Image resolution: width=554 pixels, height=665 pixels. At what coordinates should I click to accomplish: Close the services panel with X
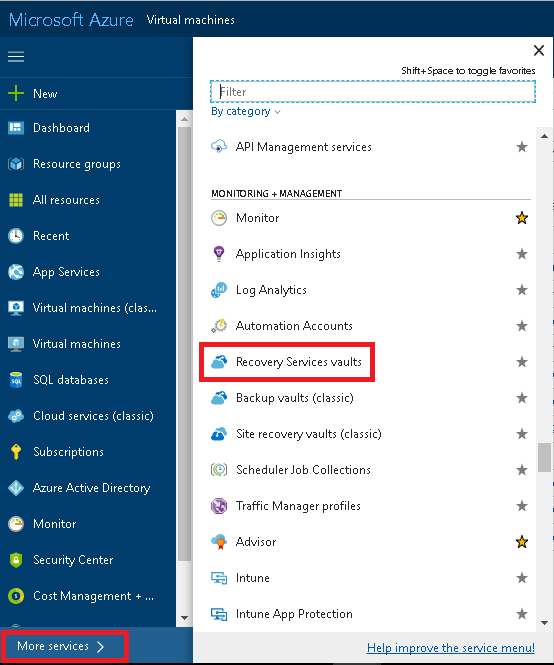[x=539, y=50]
